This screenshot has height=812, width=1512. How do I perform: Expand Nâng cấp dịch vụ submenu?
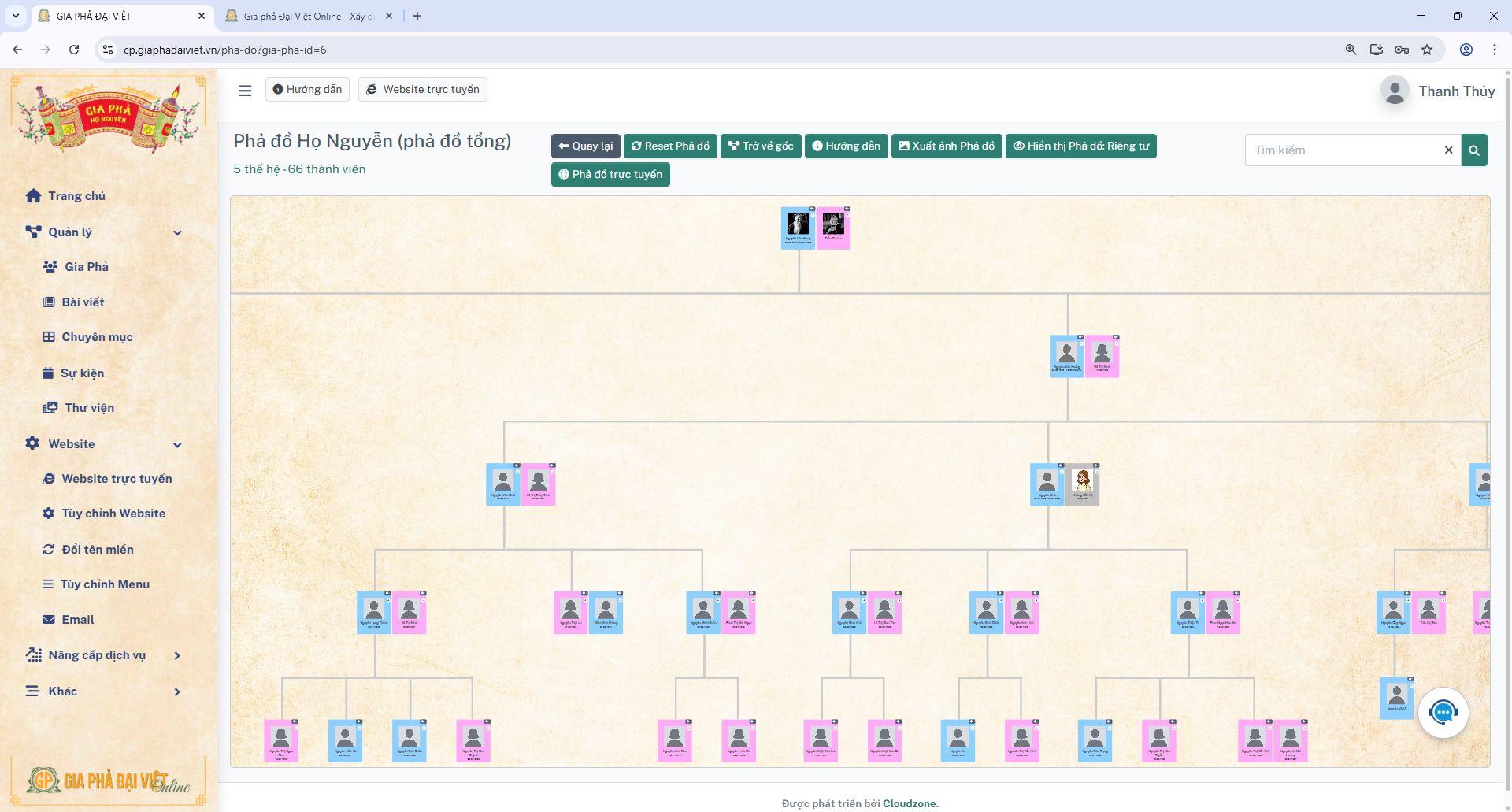177,655
